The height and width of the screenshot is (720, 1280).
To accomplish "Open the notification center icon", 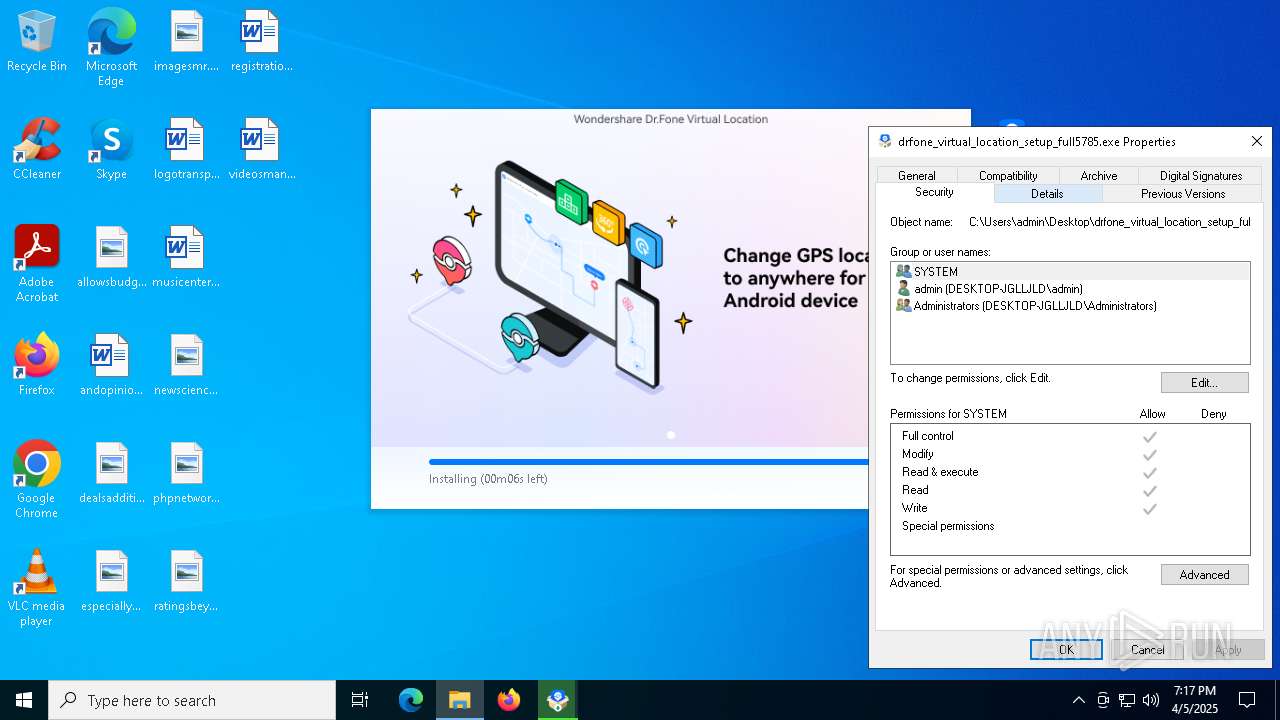I will (1247, 700).
